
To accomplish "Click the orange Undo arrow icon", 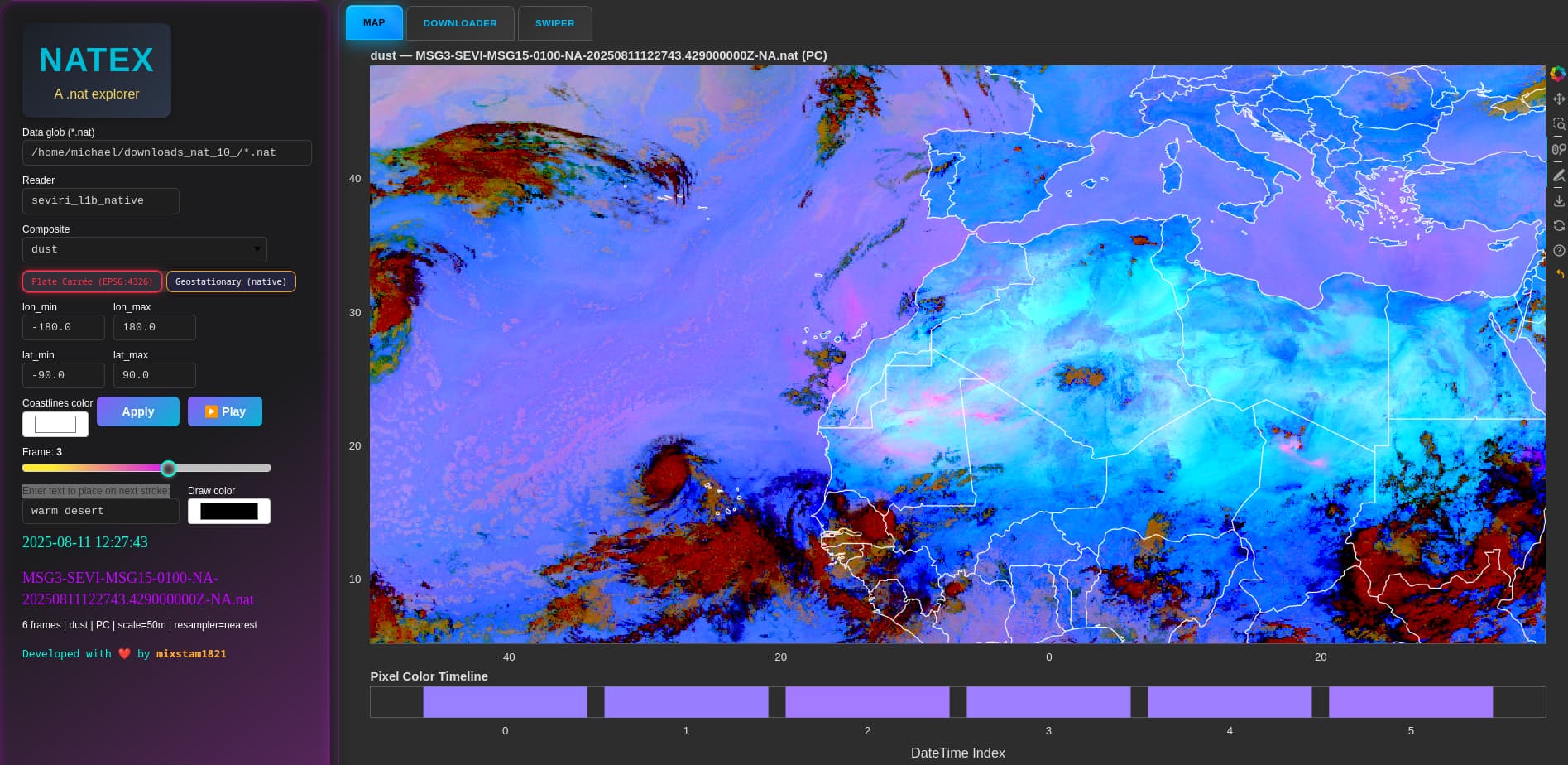I will click(x=1559, y=274).
